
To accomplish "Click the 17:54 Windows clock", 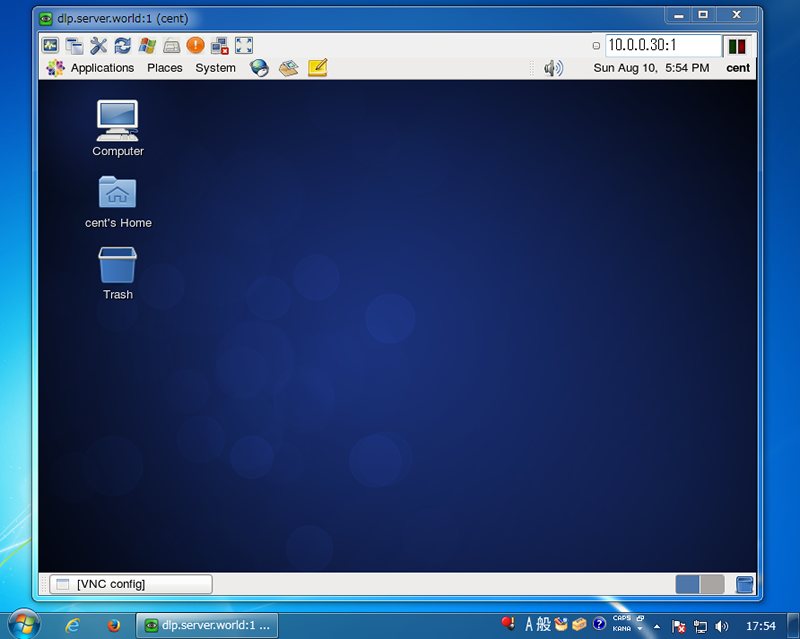I will tap(760, 626).
